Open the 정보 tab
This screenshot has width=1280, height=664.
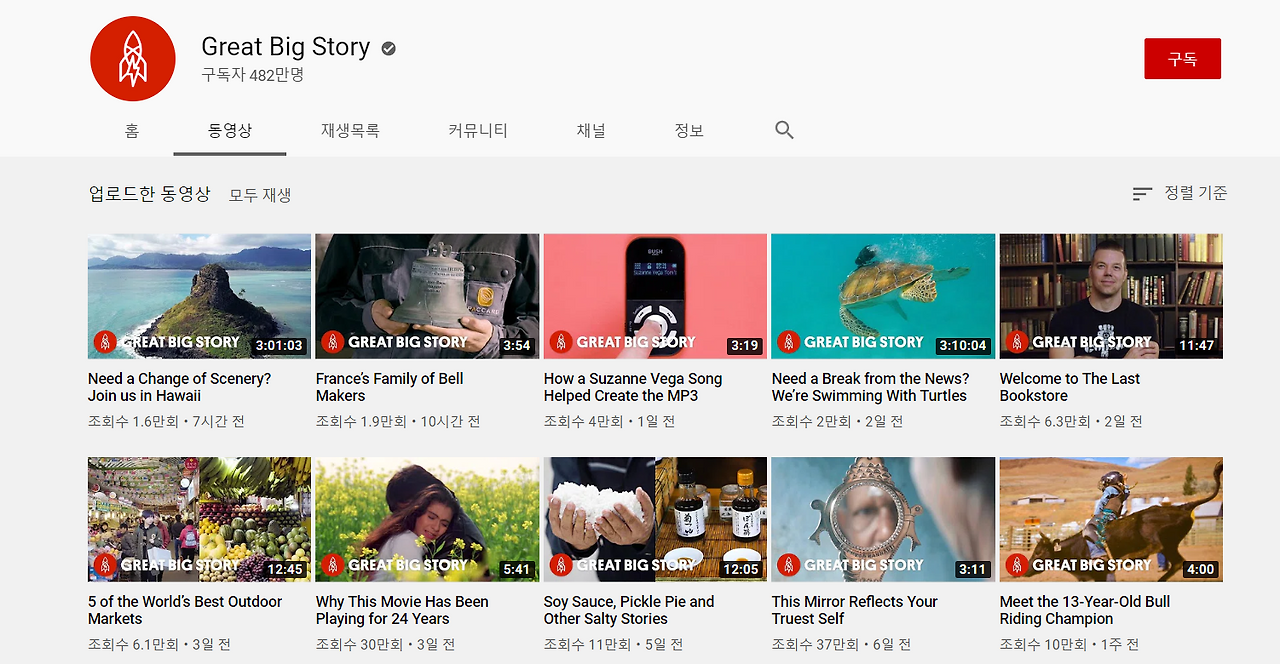pos(689,130)
